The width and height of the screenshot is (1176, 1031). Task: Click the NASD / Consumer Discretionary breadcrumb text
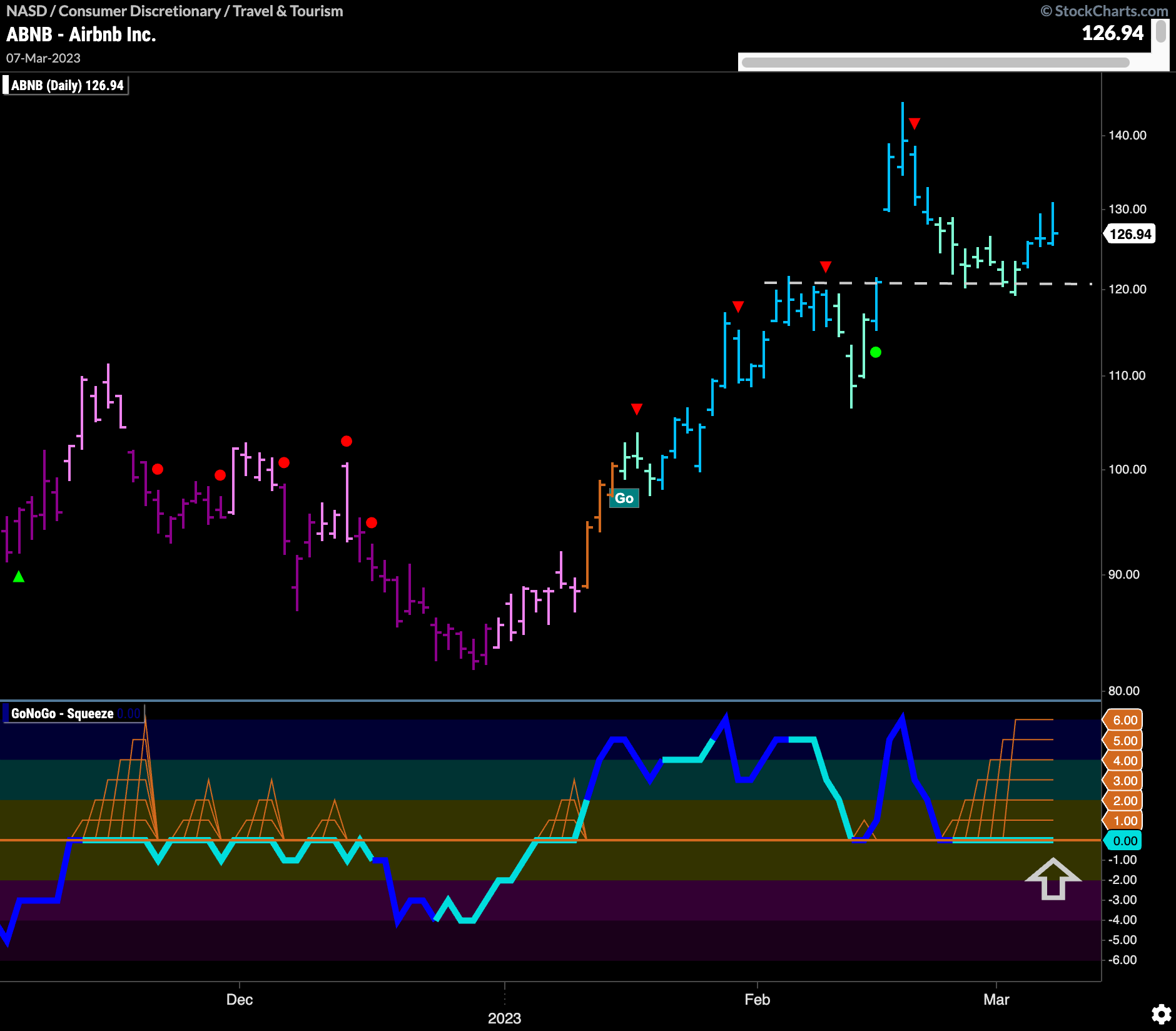point(175,11)
